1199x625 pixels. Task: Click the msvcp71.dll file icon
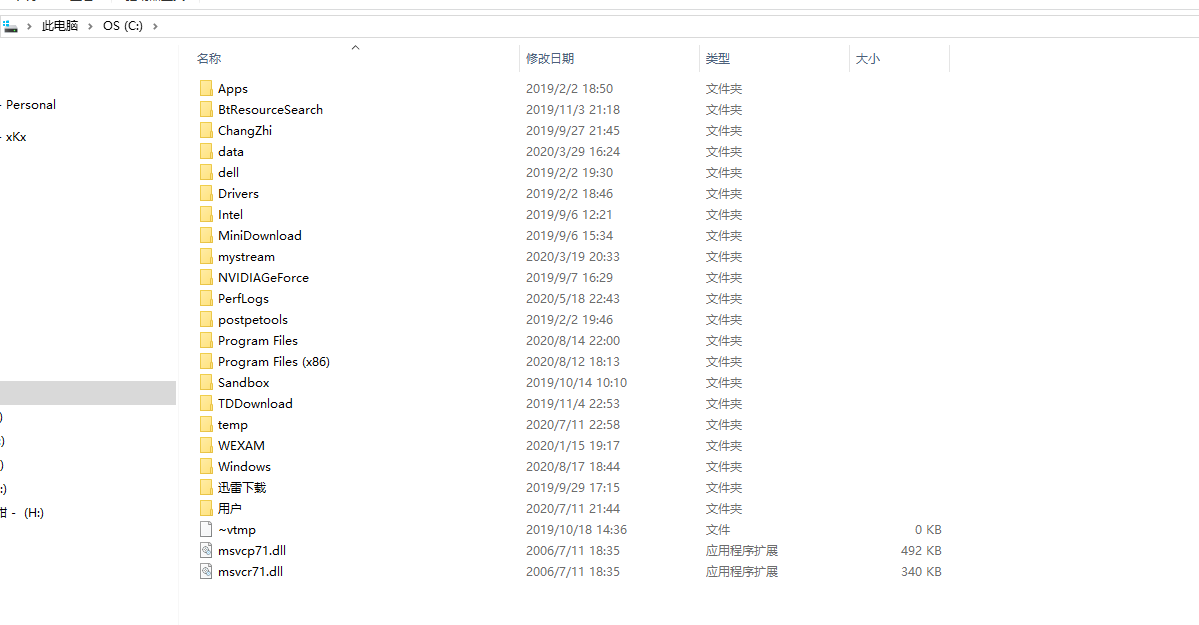tap(206, 551)
